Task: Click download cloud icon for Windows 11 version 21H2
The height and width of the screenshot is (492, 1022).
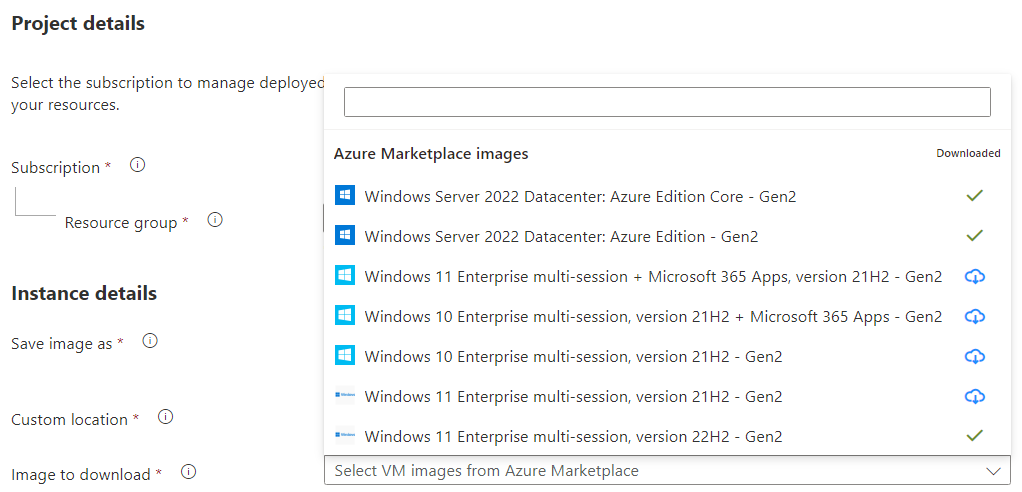Action: click(x=974, y=397)
